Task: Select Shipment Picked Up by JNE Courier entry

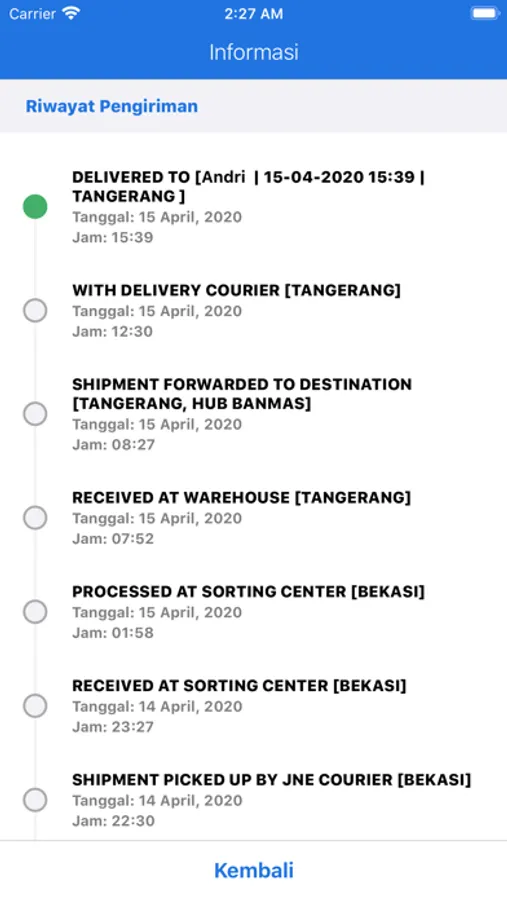Action: (253, 800)
